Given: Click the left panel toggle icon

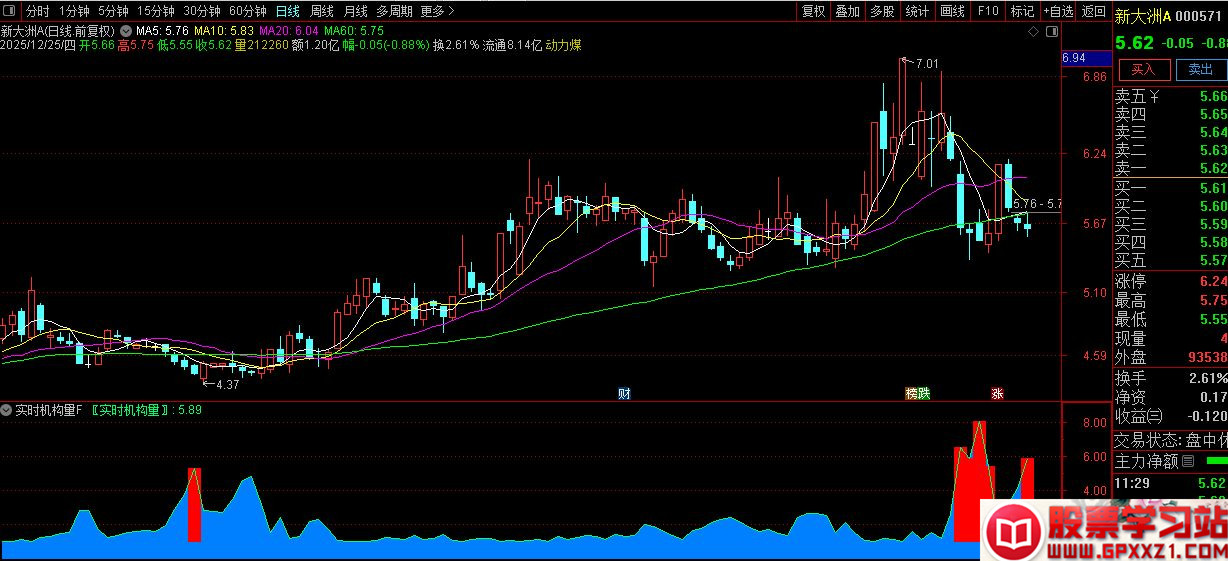Looking at the screenshot, I should (x=10, y=12).
